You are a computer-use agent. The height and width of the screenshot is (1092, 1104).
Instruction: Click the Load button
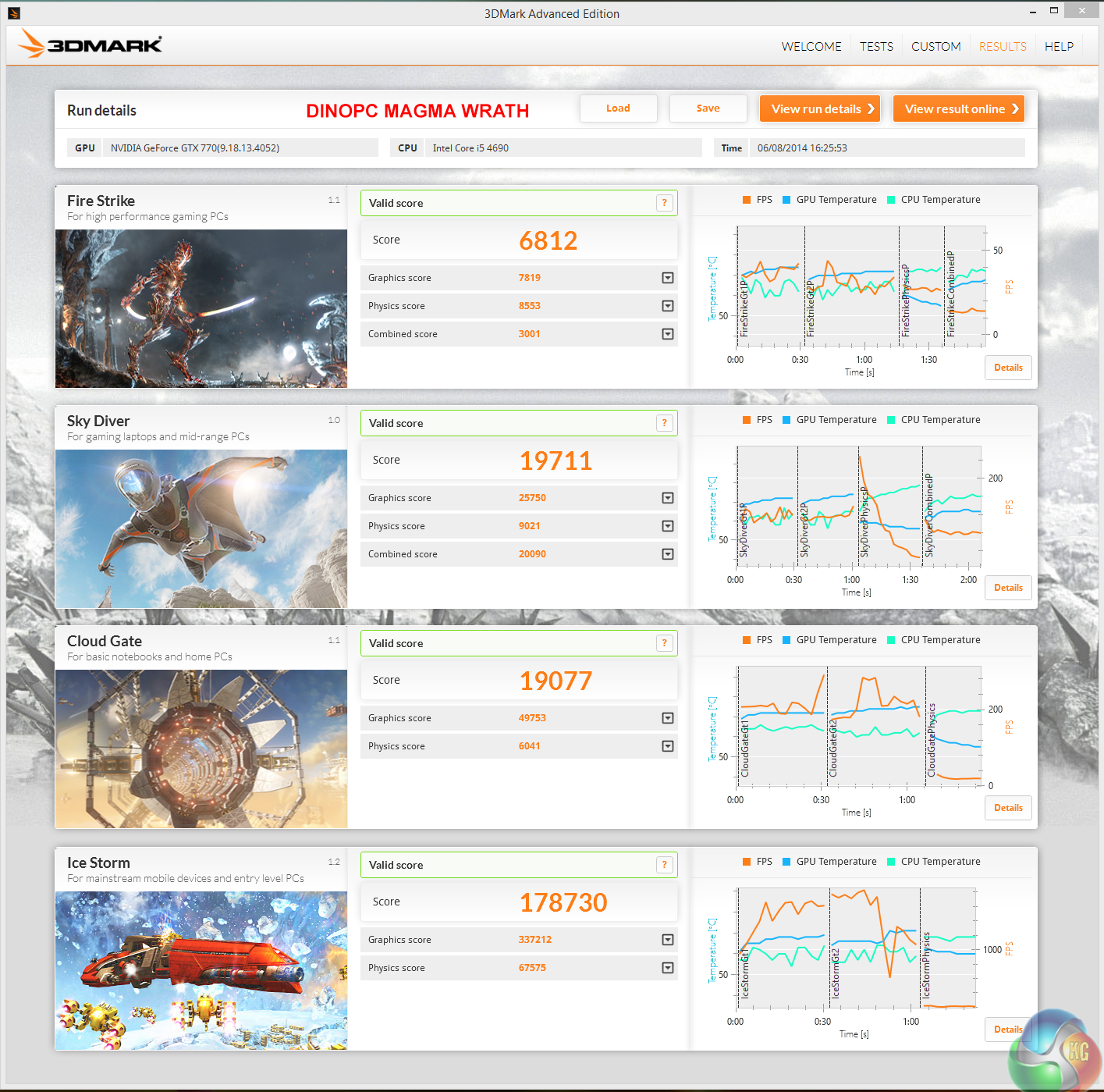coord(618,108)
